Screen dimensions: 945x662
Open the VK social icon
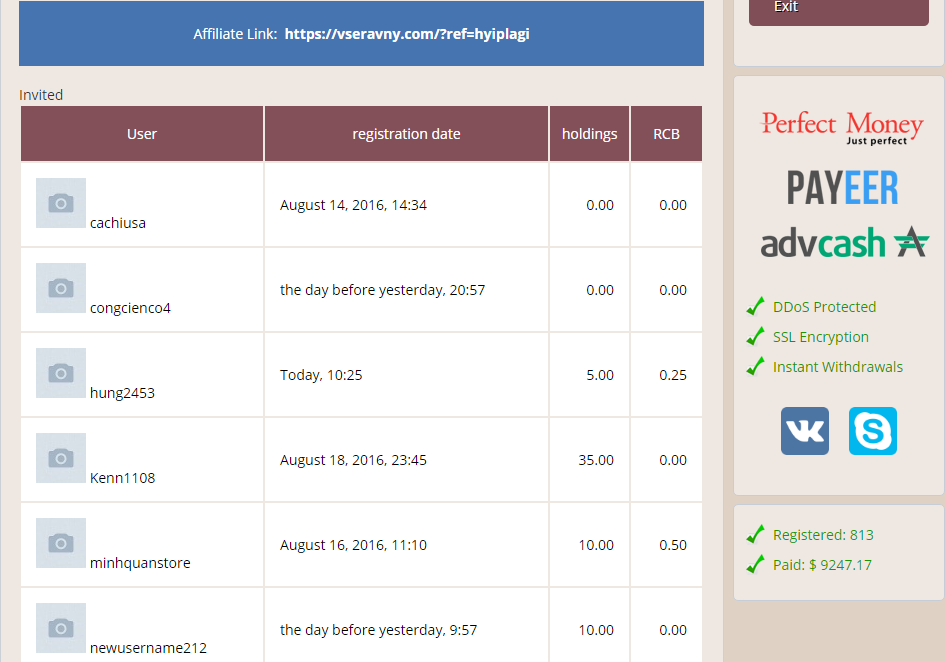[805, 430]
